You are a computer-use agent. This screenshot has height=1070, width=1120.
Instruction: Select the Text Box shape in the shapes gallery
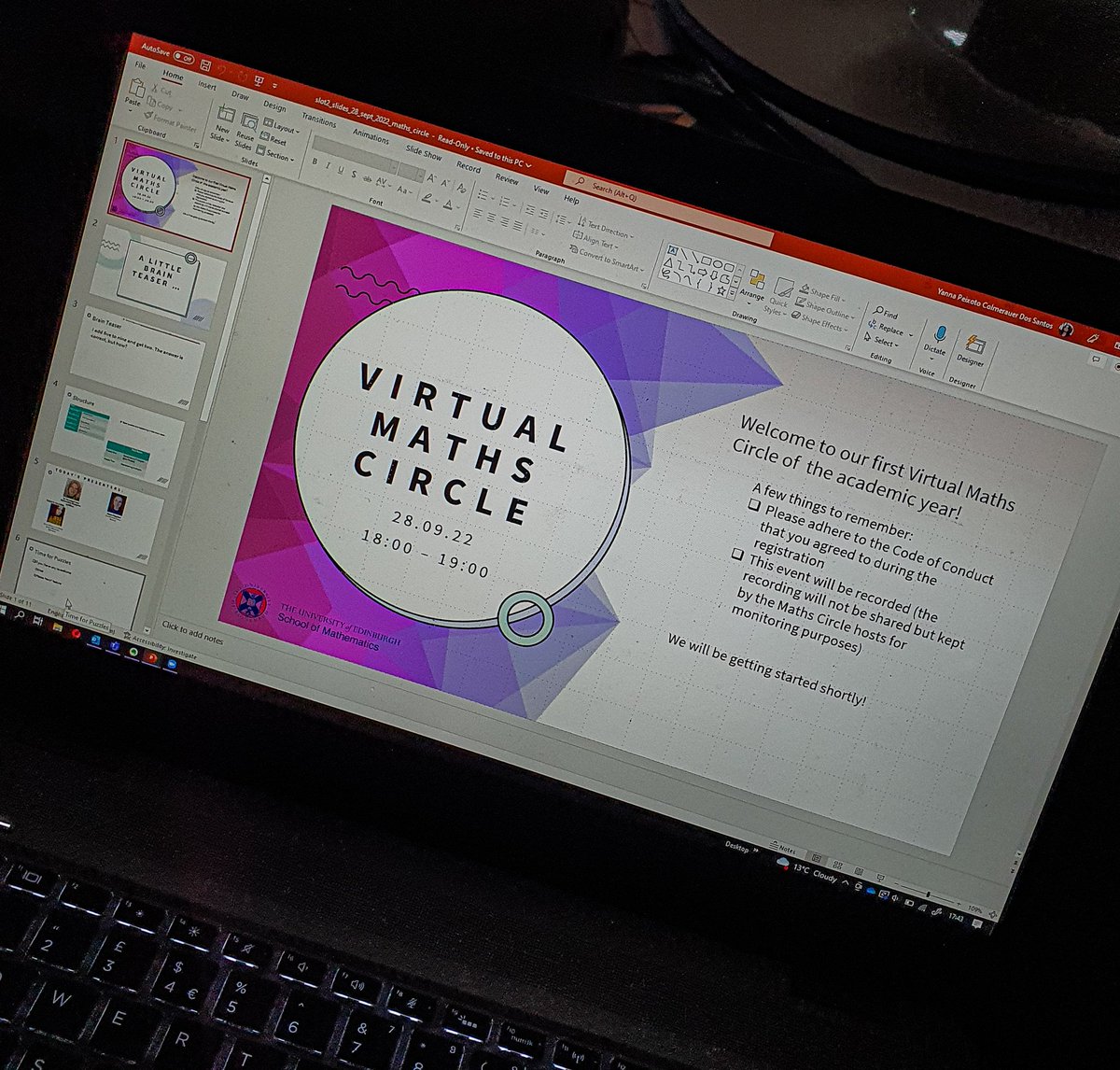pos(673,249)
